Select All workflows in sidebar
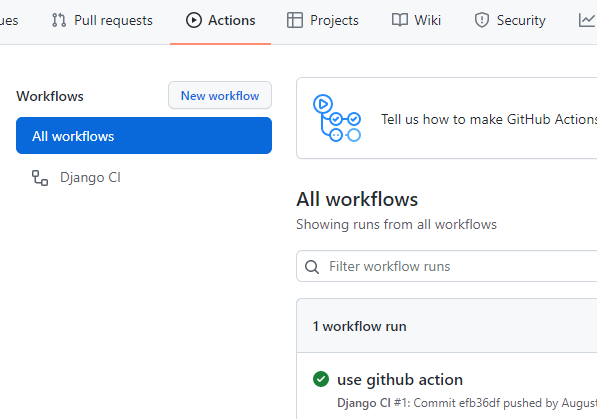Viewport: 597px width, 419px height. coord(144,136)
